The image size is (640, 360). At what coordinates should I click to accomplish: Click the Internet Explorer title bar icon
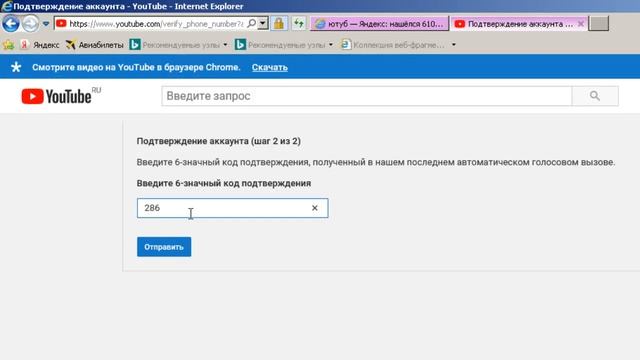(x=7, y=6)
